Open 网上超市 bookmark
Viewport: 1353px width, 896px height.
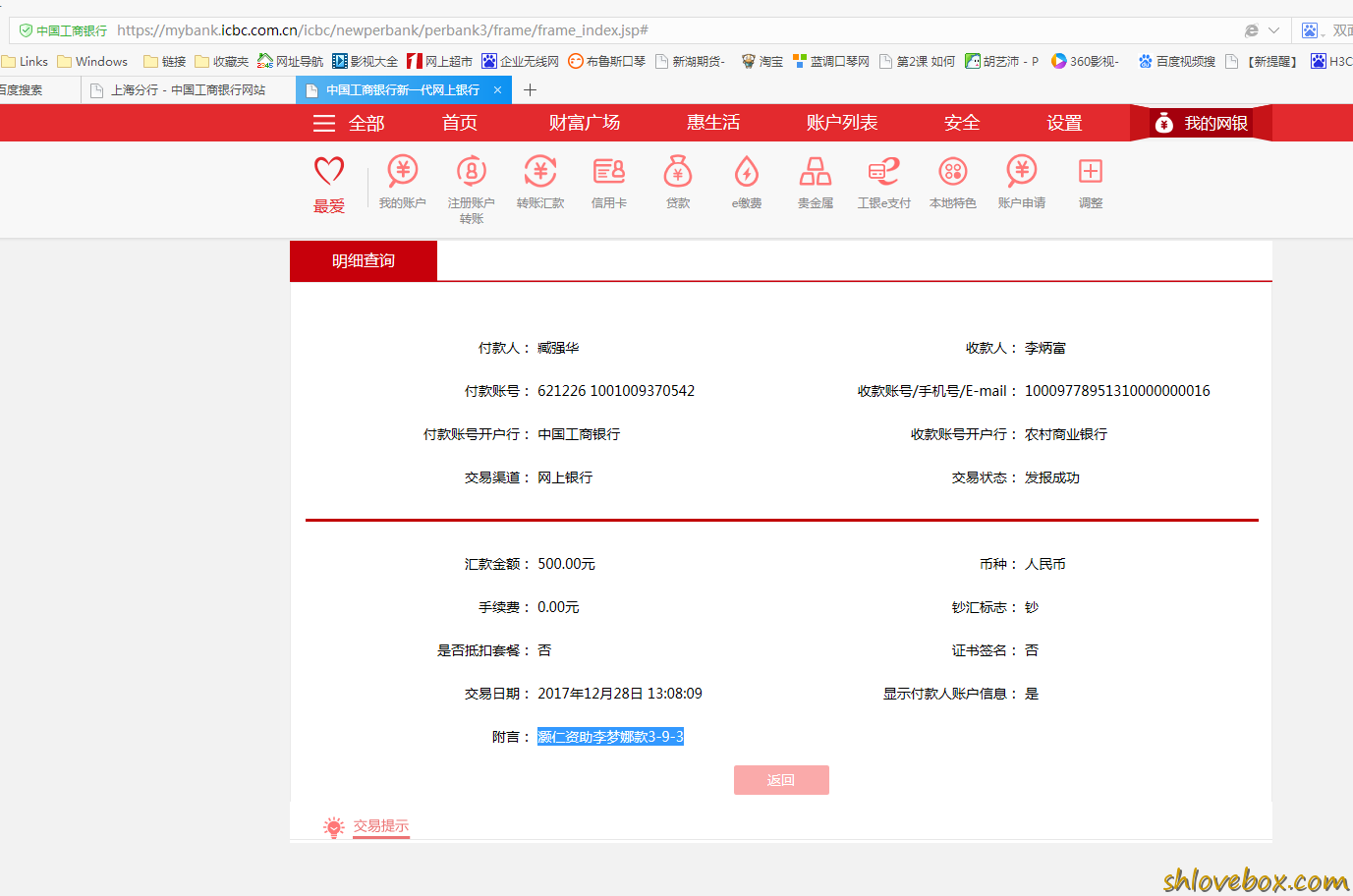[440, 61]
